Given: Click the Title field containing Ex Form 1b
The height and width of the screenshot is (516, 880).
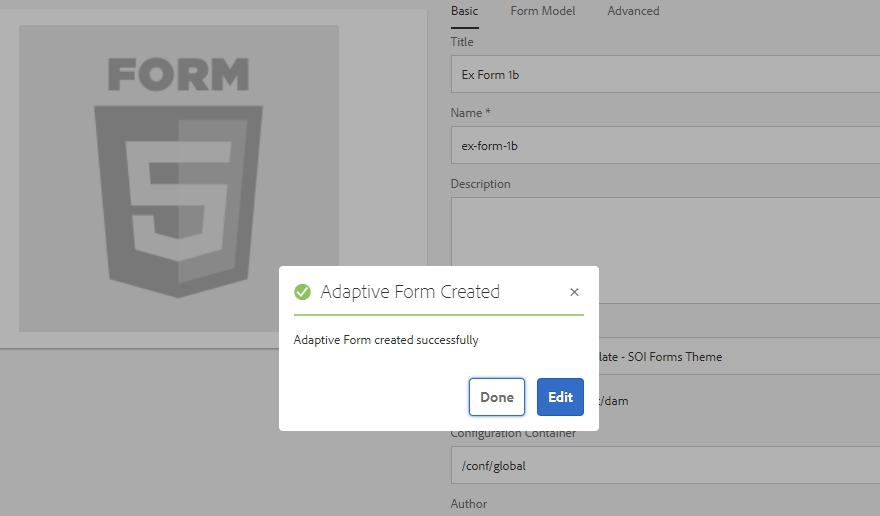Looking at the screenshot, I should (665, 74).
